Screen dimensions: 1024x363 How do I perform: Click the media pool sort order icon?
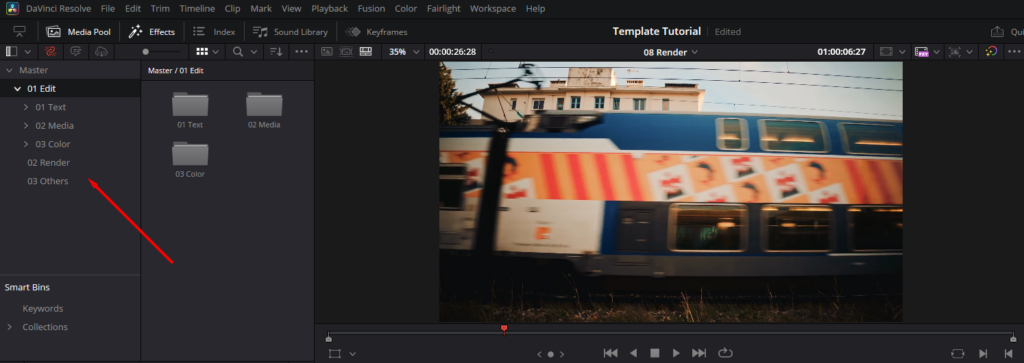pyautogui.click(x=277, y=51)
